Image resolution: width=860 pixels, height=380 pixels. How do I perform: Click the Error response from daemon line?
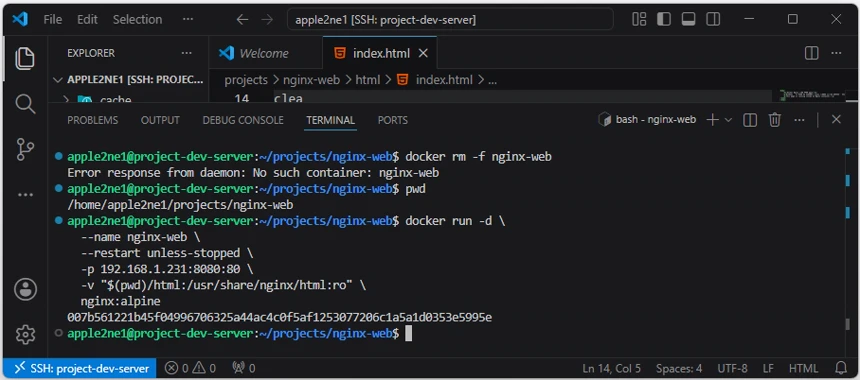click(253, 173)
